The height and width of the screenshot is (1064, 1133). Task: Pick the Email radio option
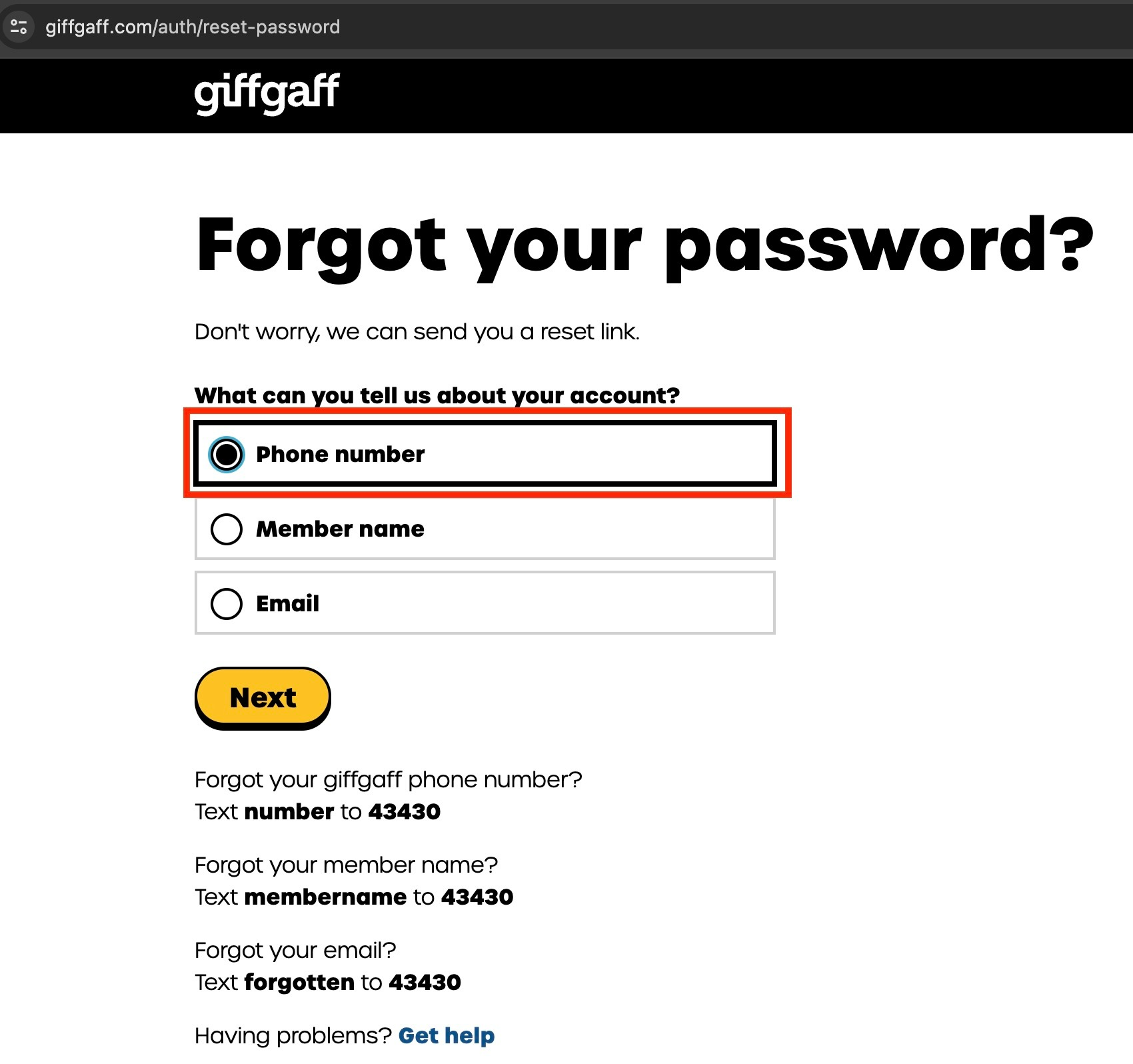point(227,604)
